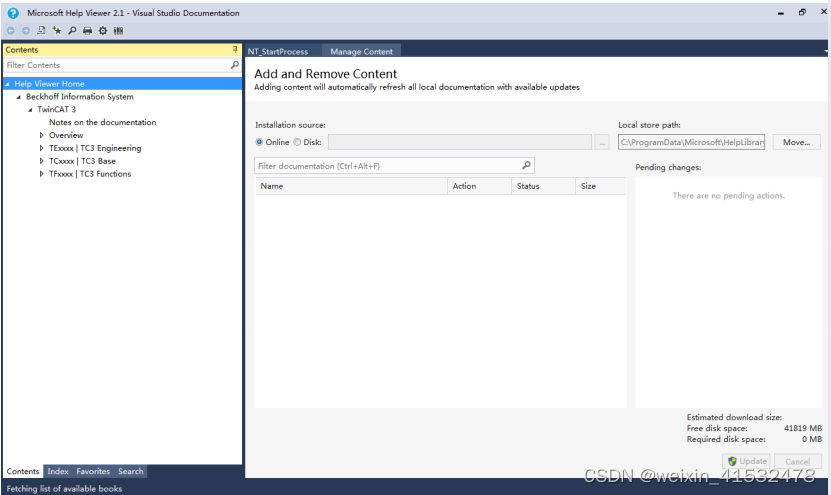Viewport: 831px width, 495px height.
Task: Select TFxxxx | TC3 Functions item
Action: coord(90,174)
